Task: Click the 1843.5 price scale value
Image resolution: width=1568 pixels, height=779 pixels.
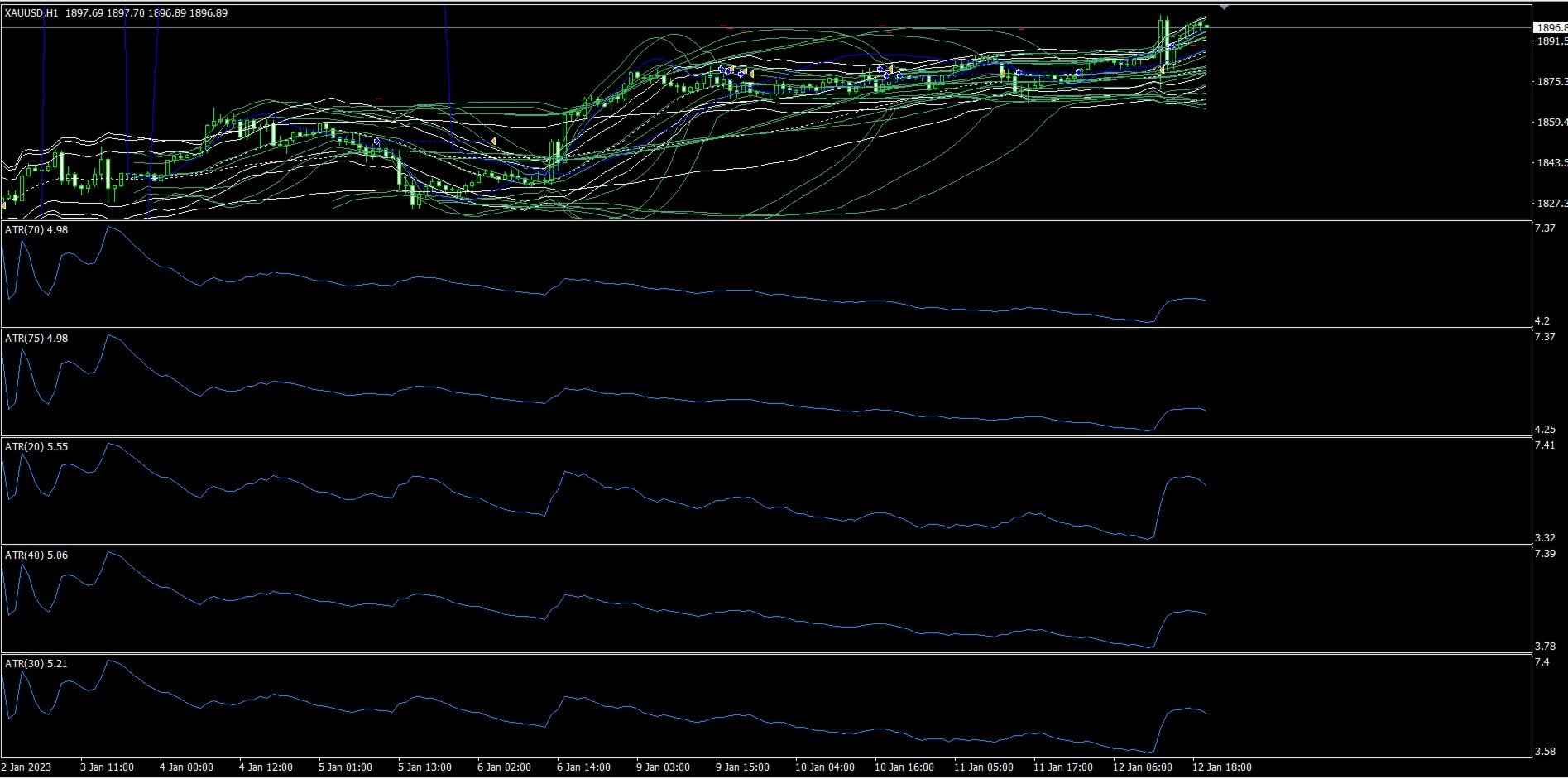Action: [x=1551, y=163]
